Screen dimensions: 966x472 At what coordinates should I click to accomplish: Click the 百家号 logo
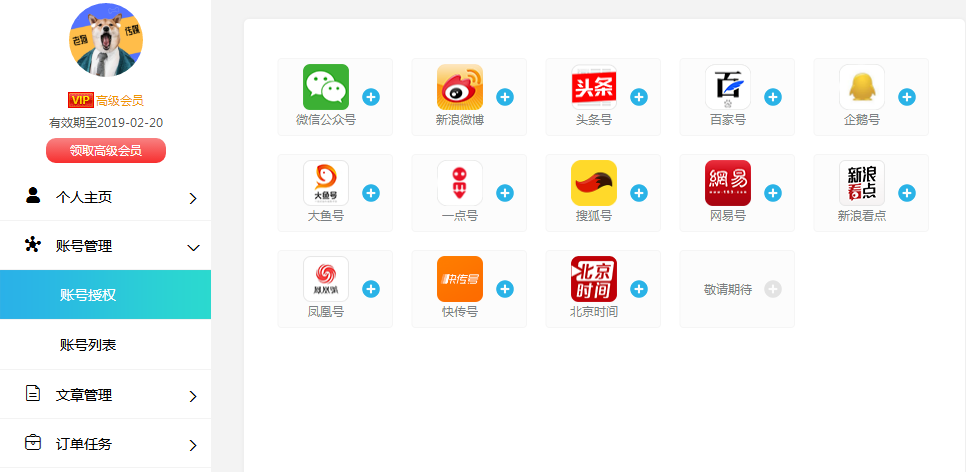click(x=728, y=87)
